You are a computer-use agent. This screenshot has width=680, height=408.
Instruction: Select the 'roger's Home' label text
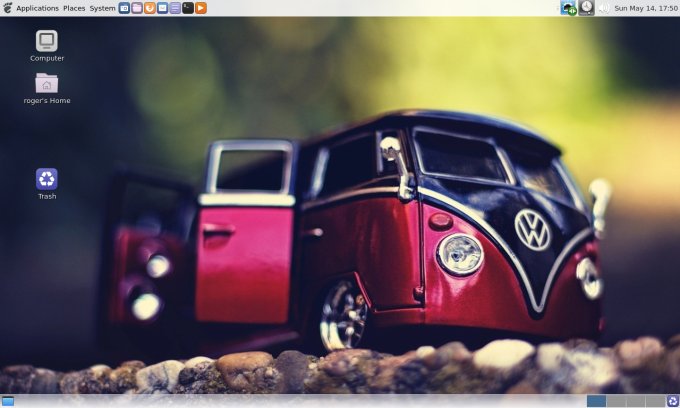click(47, 101)
